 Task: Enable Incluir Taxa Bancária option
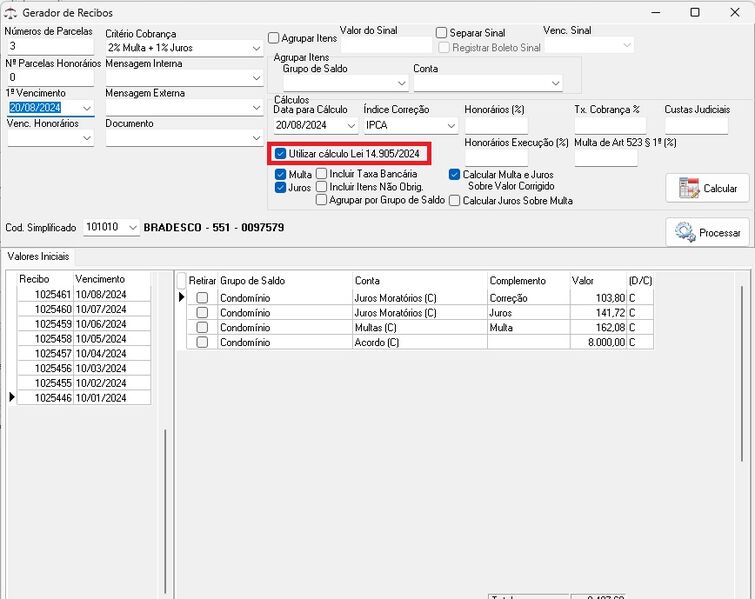pos(322,174)
